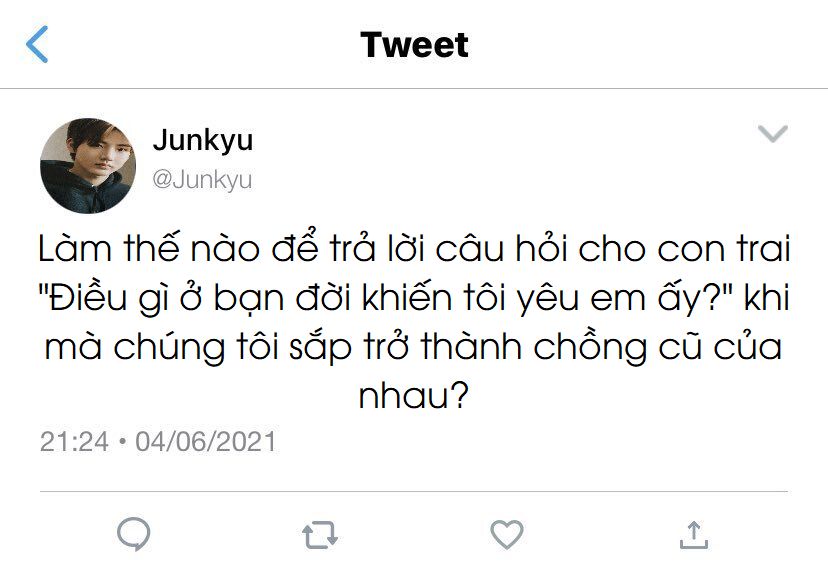Click the 04/06/2021 date

coord(205,441)
